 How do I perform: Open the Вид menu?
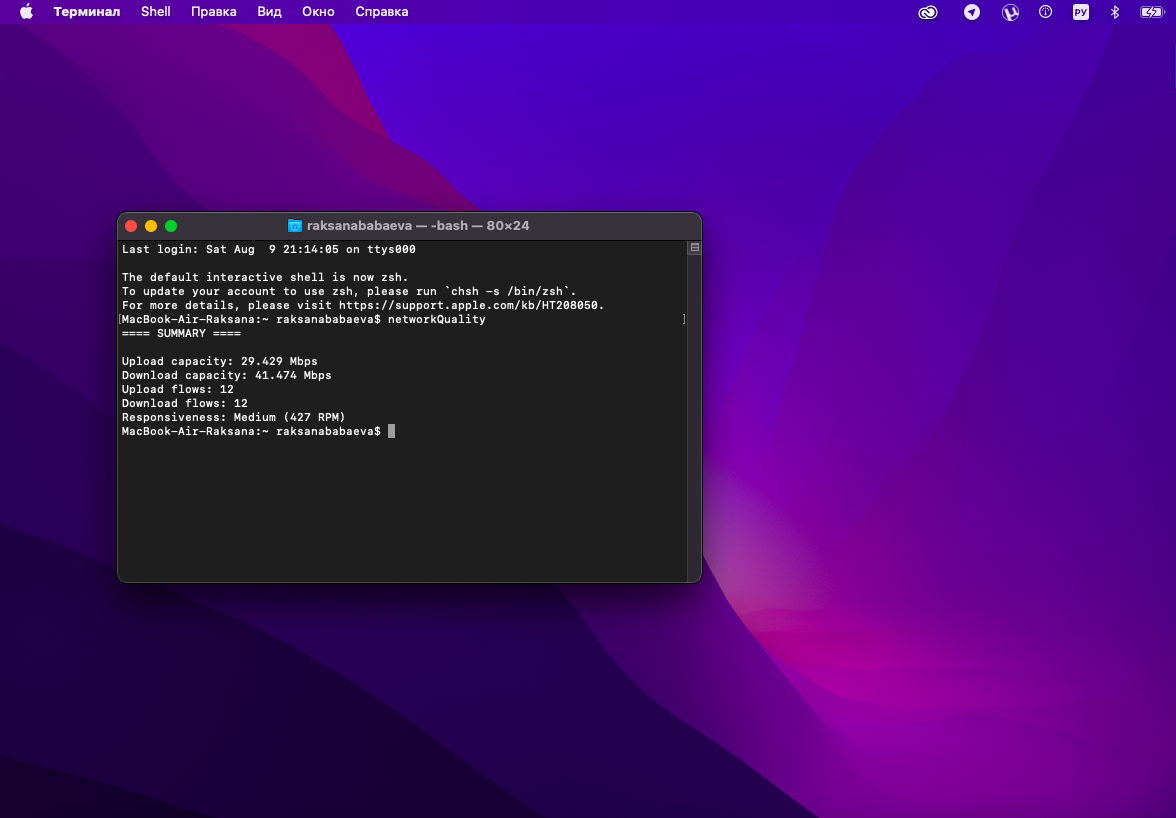click(x=269, y=12)
